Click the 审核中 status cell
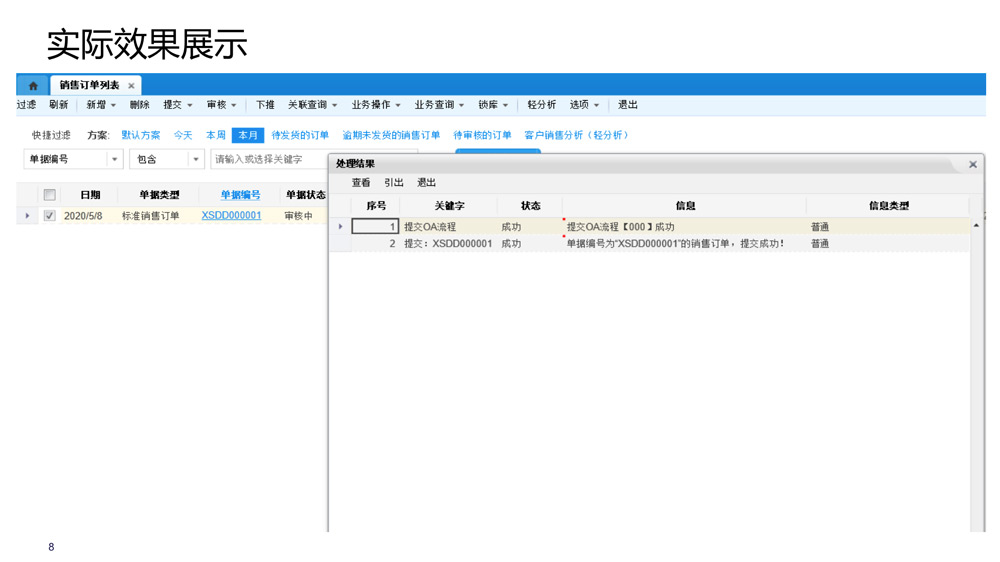This screenshot has height=562, width=1000. pos(298,216)
